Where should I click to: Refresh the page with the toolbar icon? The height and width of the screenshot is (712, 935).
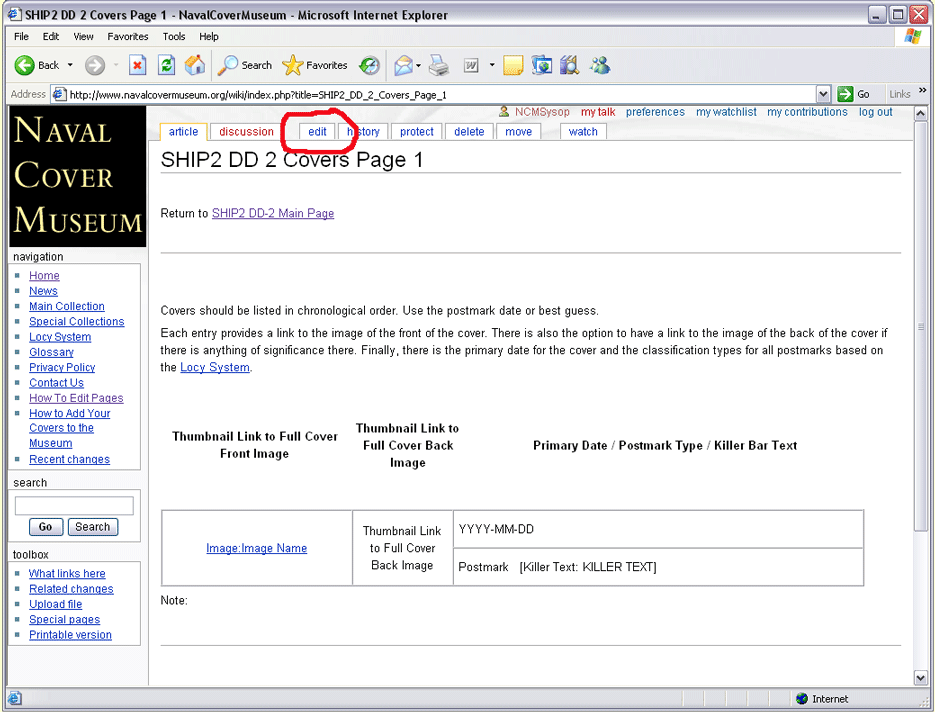click(x=167, y=66)
